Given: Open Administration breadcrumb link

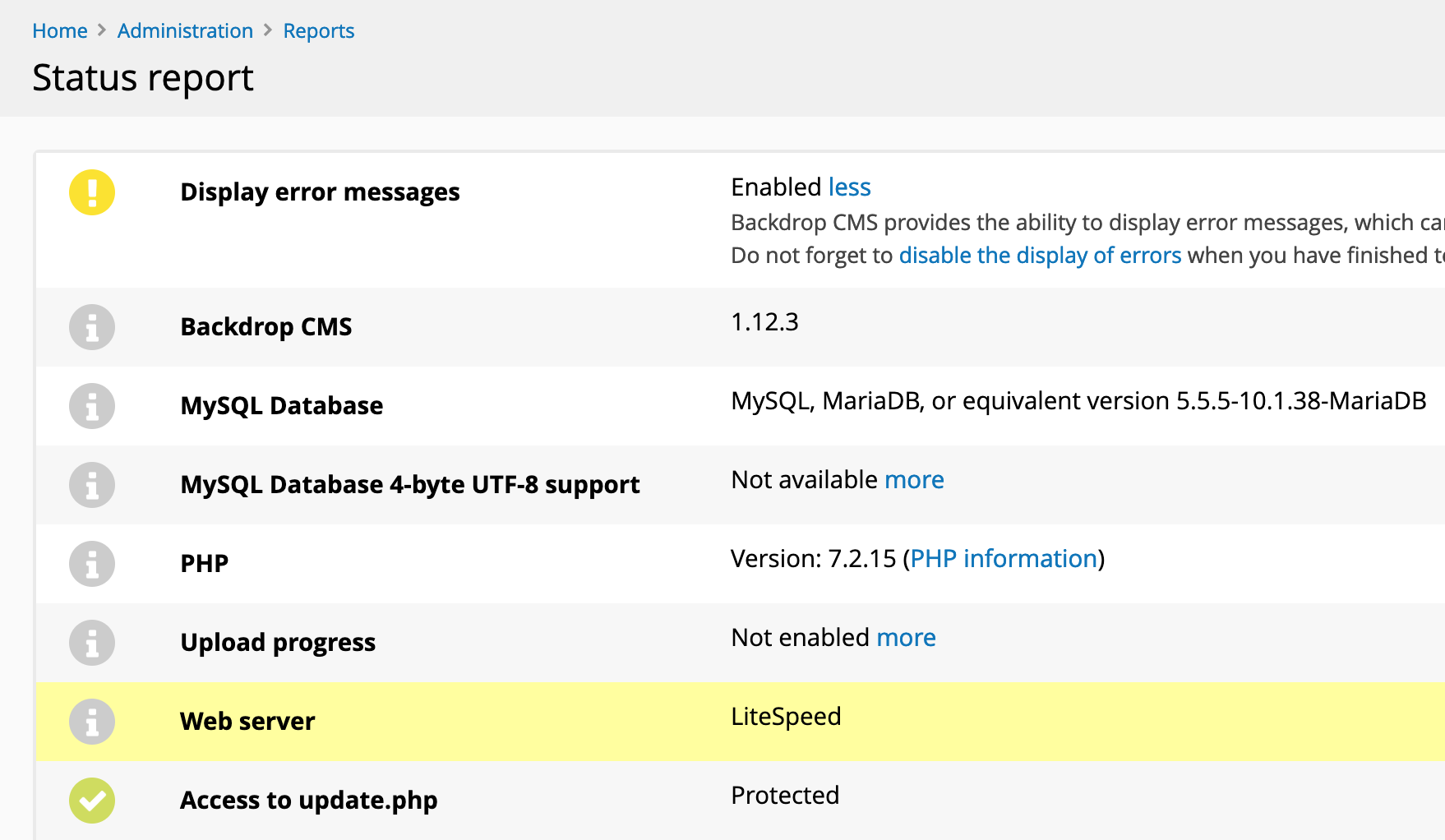Looking at the screenshot, I should pyautogui.click(x=185, y=31).
